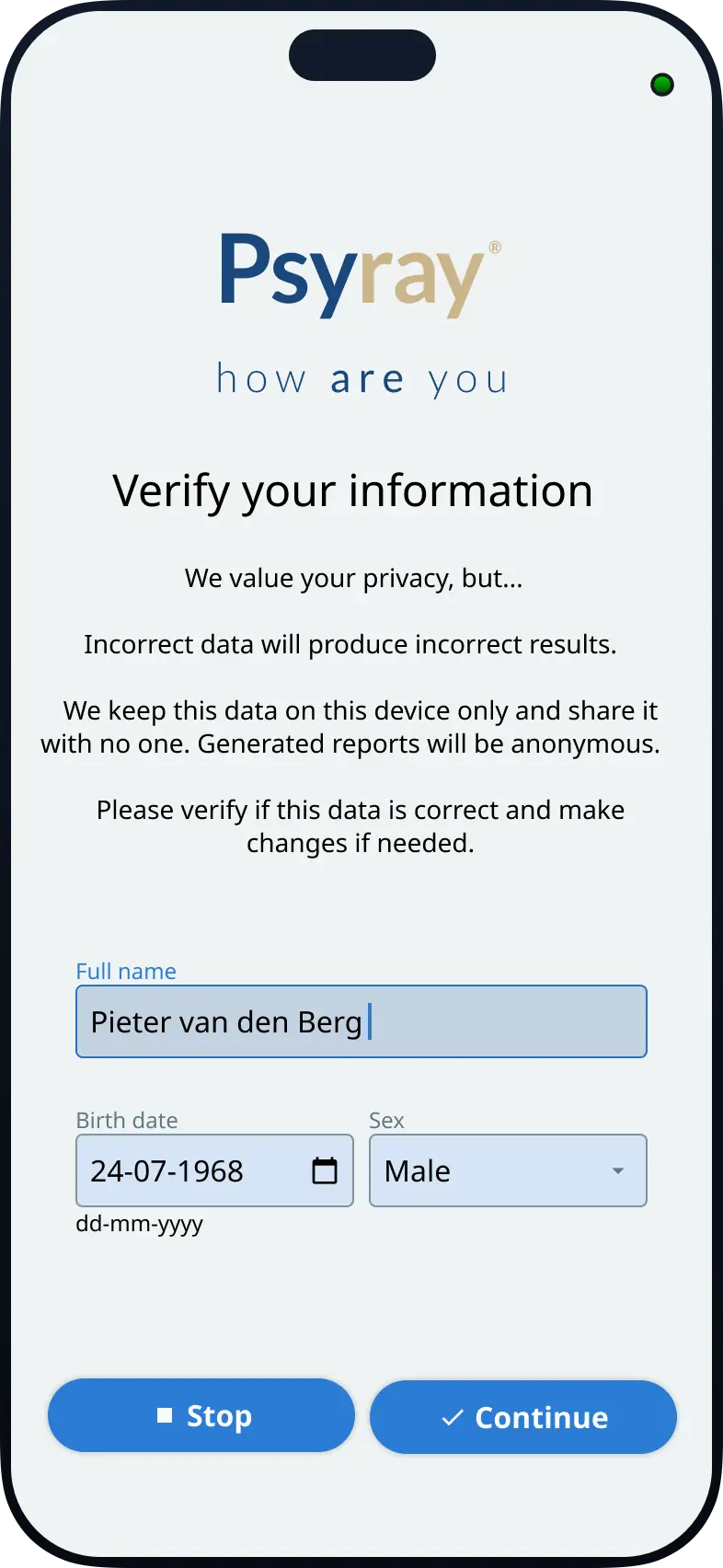The width and height of the screenshot is (723, 1568).
Task: Tap the dynamic island at the top
Action: tap(361, 55)
